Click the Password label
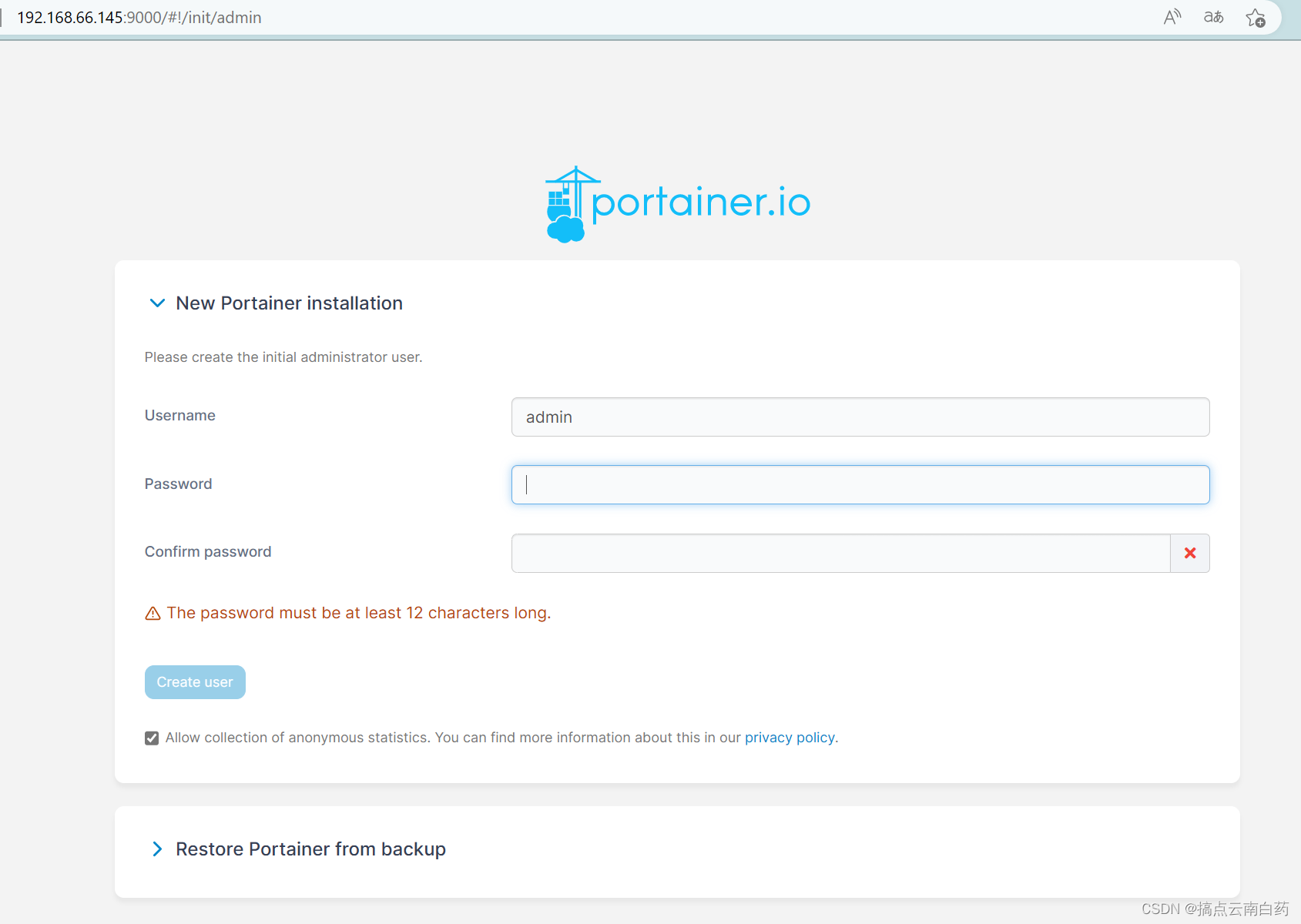The width and height of the screenshot is (1301, 924). pos(179,484)
